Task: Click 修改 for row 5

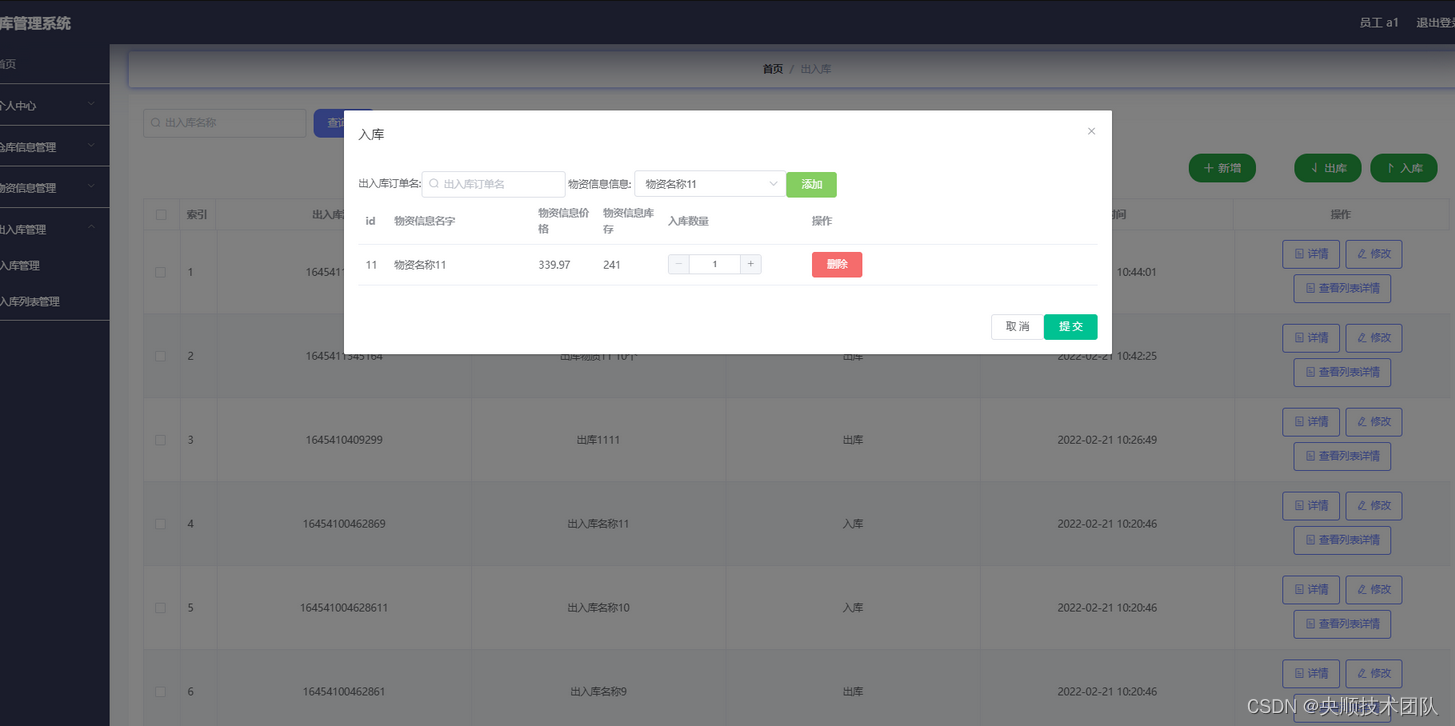Action: point(1374,590)
